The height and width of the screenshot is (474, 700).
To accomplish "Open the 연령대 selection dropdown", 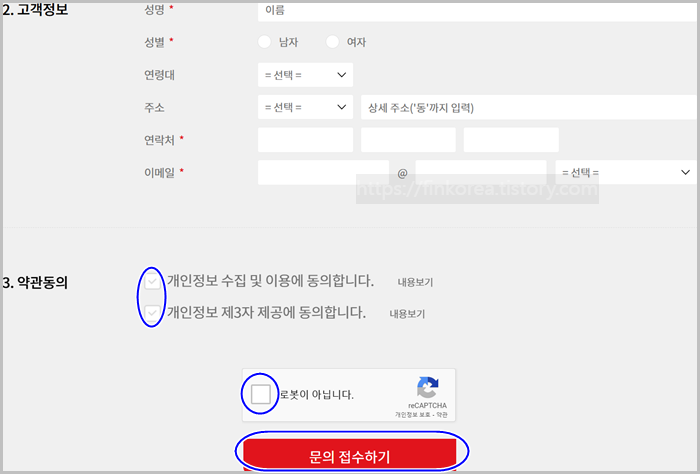I will pyautogui.click(x=305, y=75).
